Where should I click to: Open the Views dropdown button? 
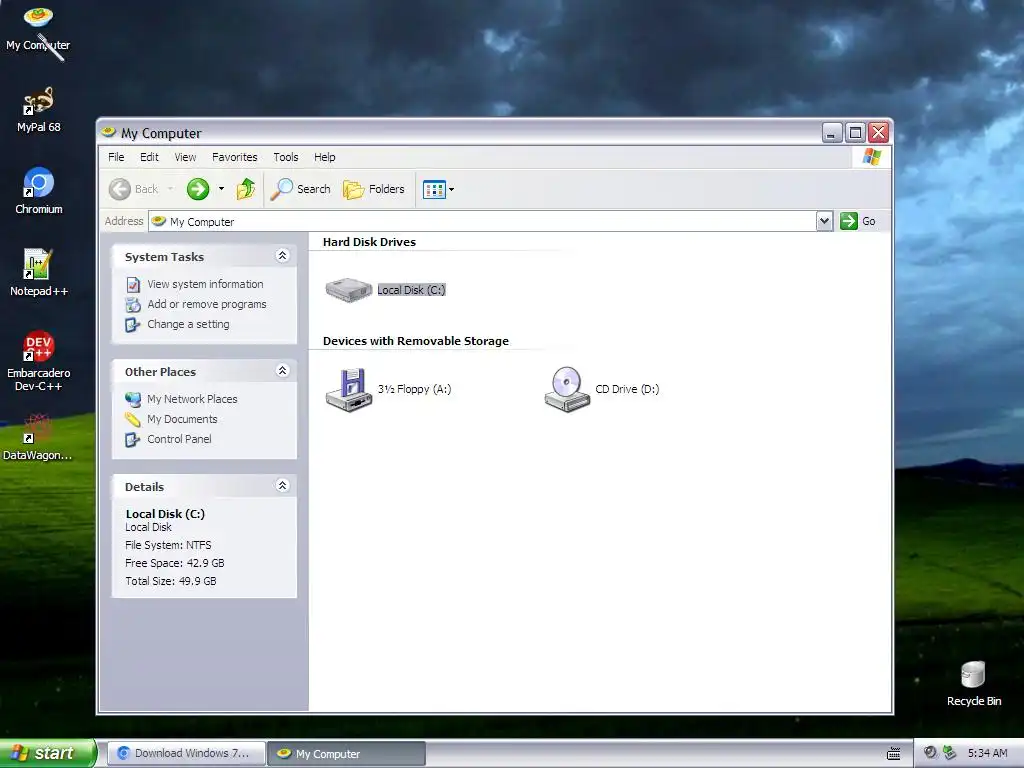(x=438, y=189)
